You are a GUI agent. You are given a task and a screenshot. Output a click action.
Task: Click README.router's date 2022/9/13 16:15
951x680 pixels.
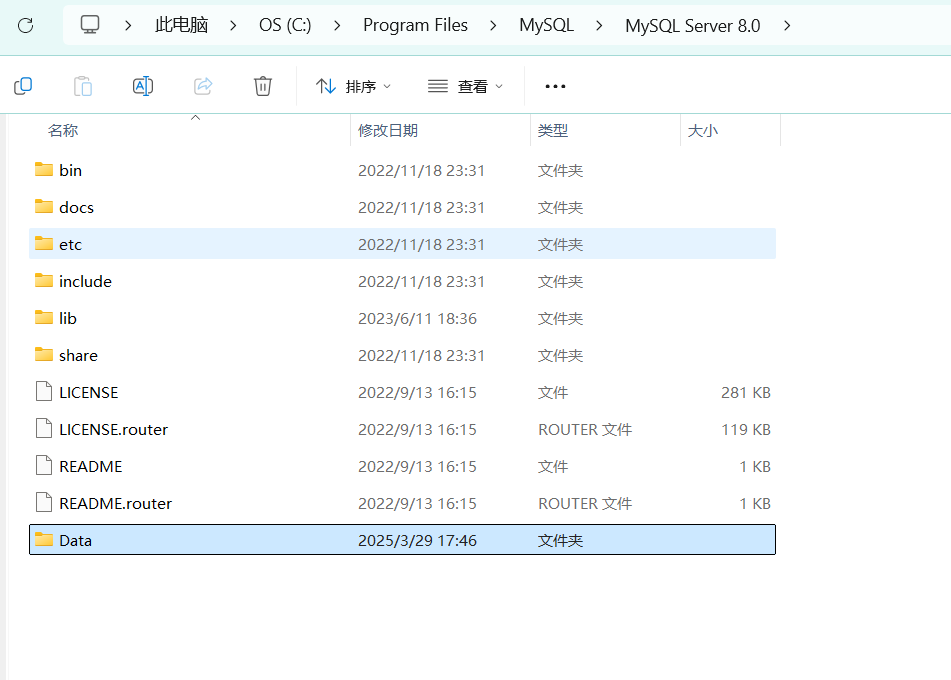coord(417,503)
